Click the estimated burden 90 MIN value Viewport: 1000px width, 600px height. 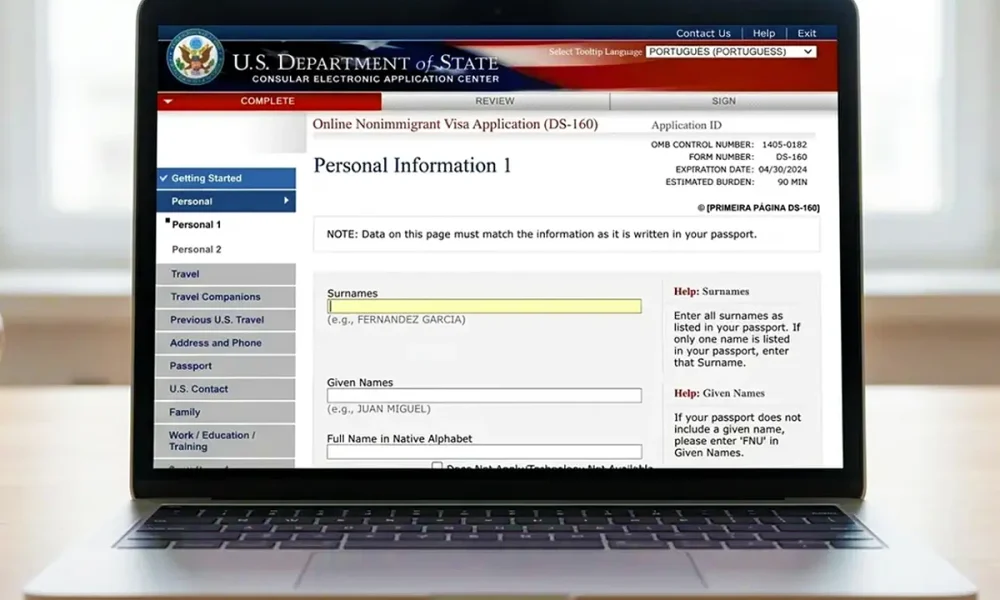tap(792, 182)
